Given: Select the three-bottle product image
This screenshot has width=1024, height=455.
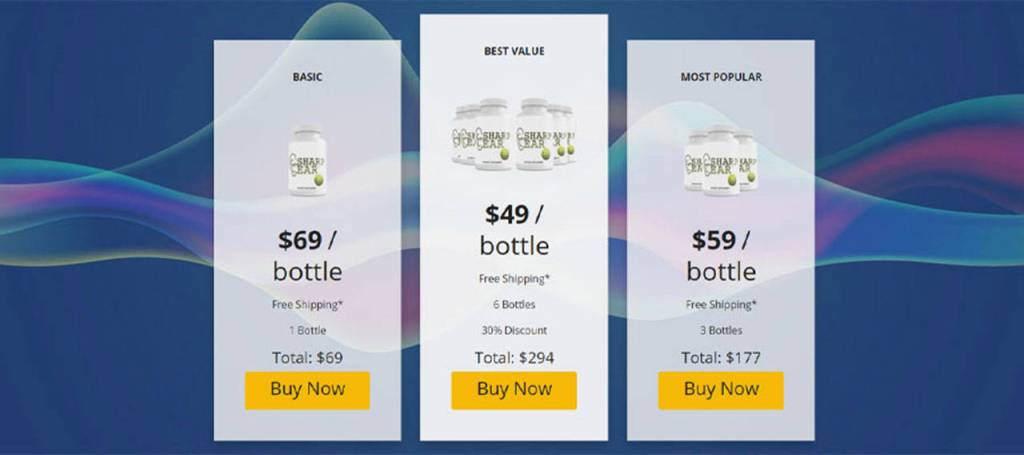Looking at the screenshot, I should [720, 158].
